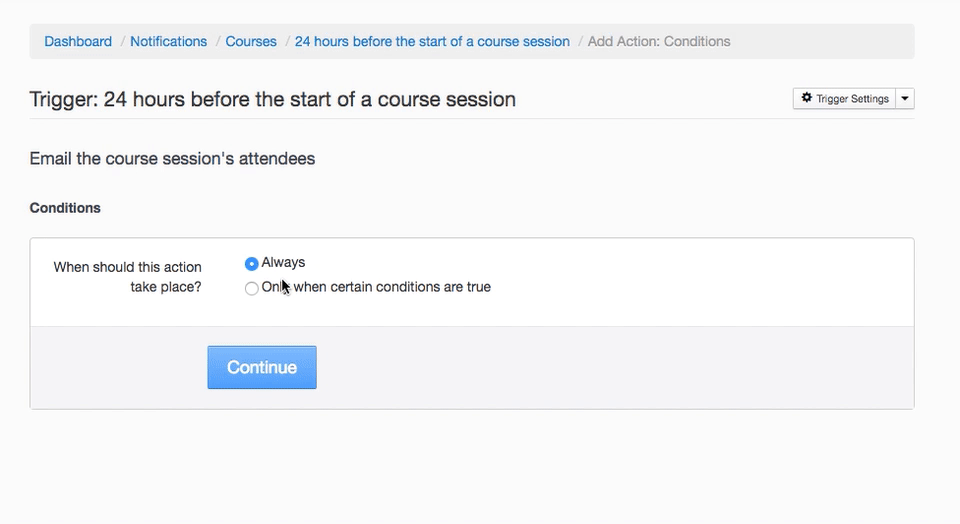Click the slash separator before Courses
Image resolution: width=960 pixels, height=524 pixels.
coord(217,41)
